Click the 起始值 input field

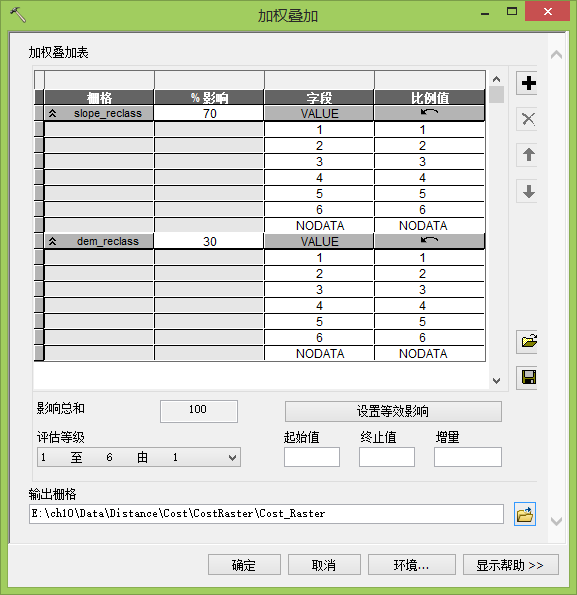pos(312,457)
